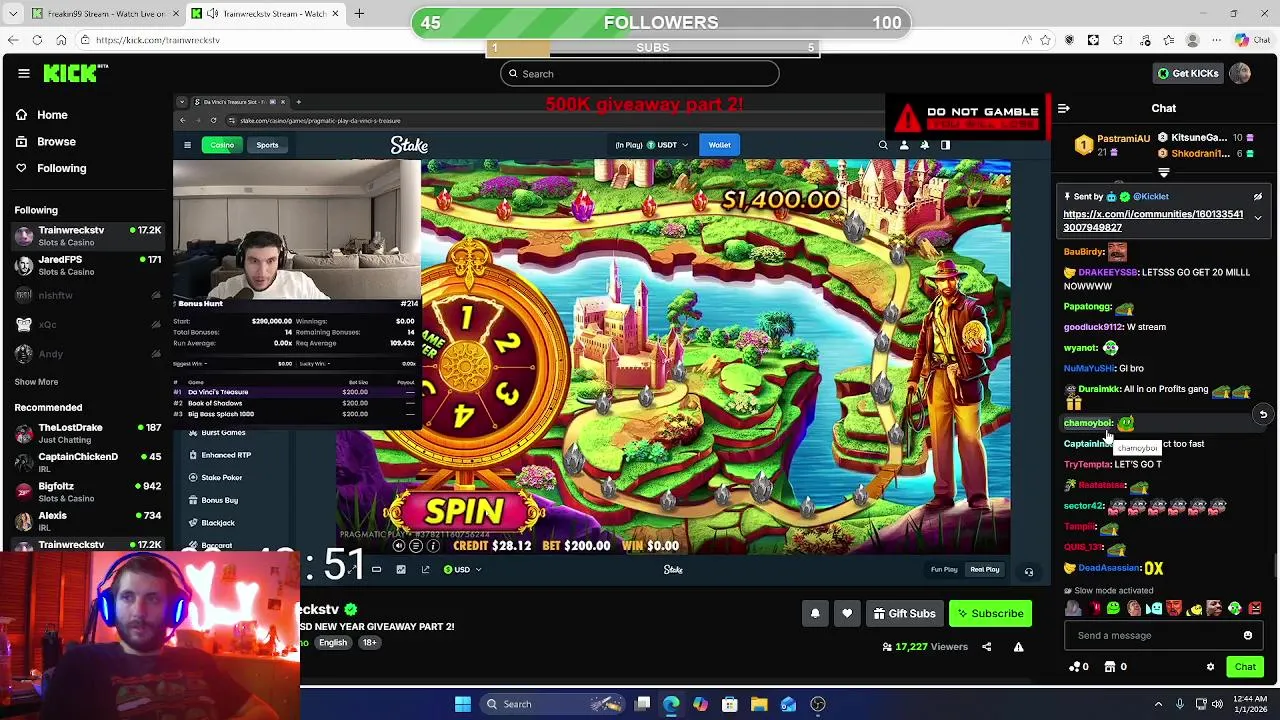1280x720 pixels.
Task: Open Enhanced RTP in Stake menu
Action: click(x=225, y=455)
